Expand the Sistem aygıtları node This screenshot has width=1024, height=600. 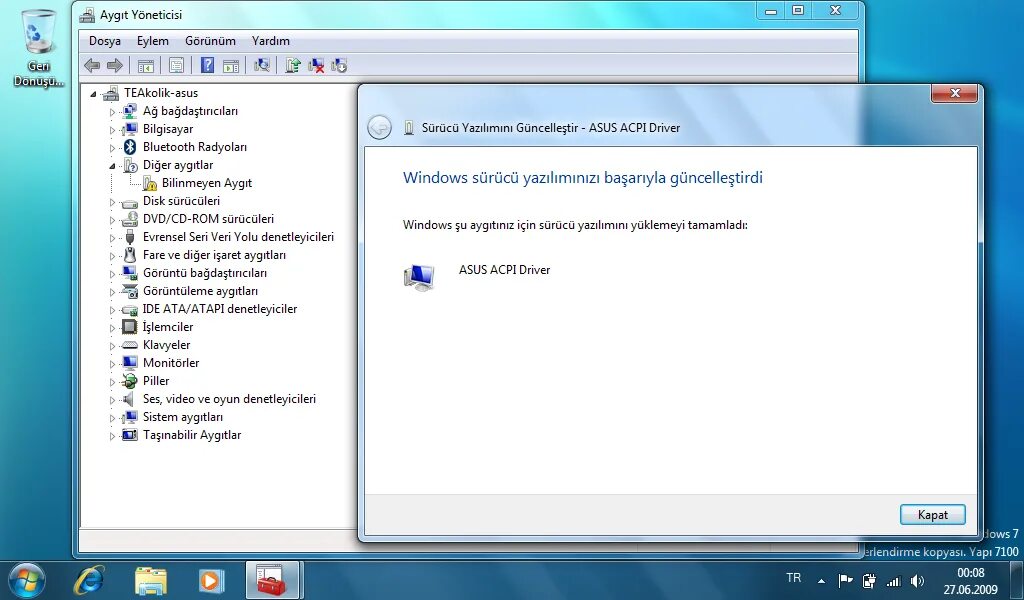(112, 418)
